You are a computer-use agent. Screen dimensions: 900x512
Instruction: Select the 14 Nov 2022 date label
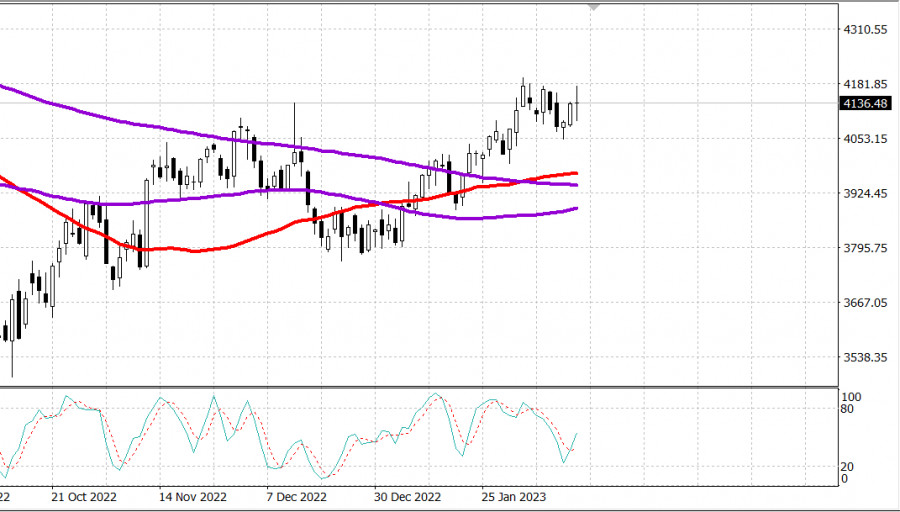pyautogui.click(x=191, y=497)
